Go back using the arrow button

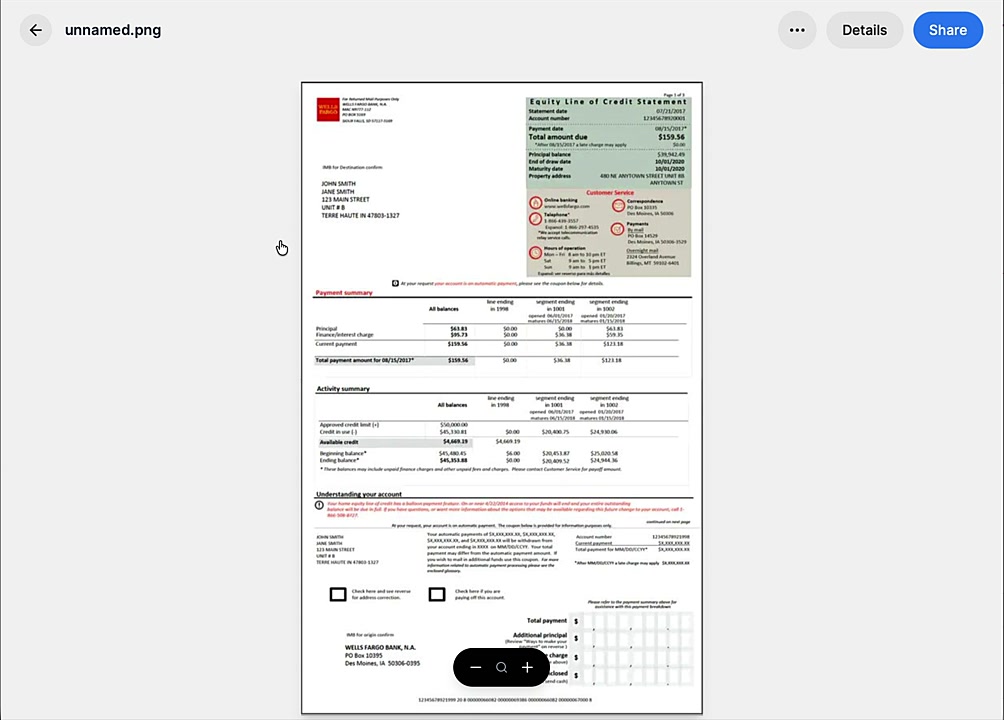[x=36, y=30]
